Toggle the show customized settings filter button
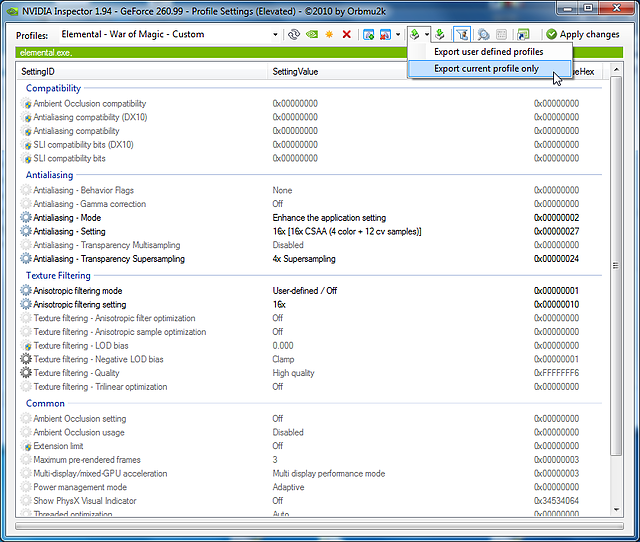Viewport: 640px width, 542px height. pyautogui.click(x=461, y=34)
